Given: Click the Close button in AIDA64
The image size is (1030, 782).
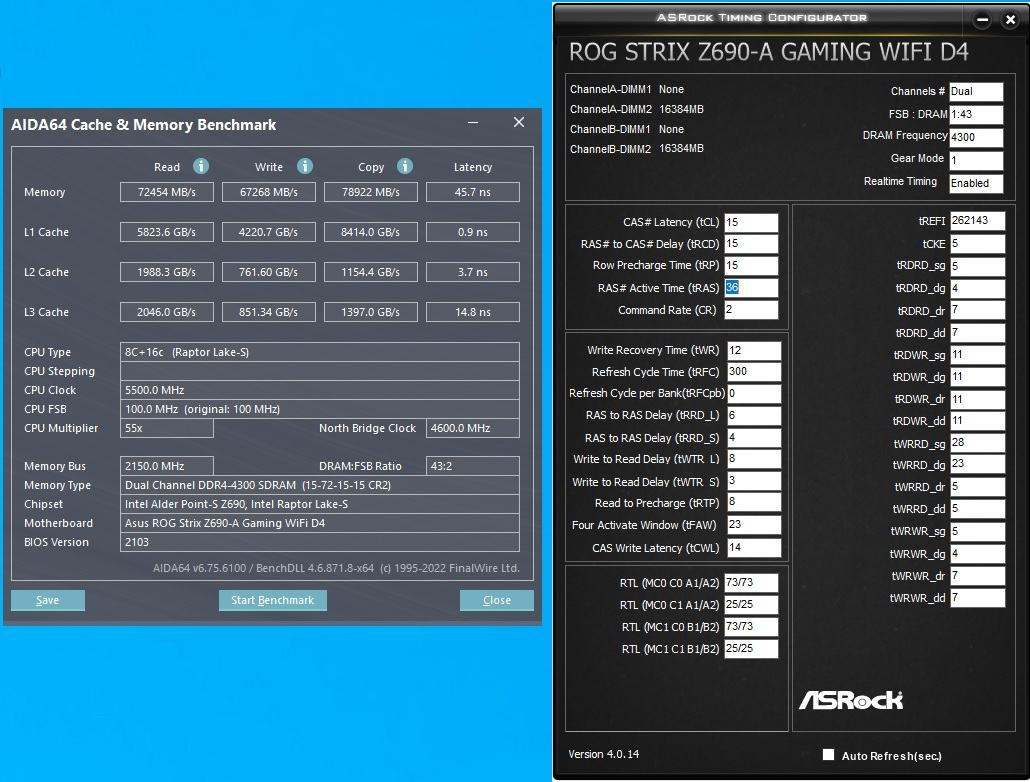Looking at the screenshot, I should pos(497,600).
